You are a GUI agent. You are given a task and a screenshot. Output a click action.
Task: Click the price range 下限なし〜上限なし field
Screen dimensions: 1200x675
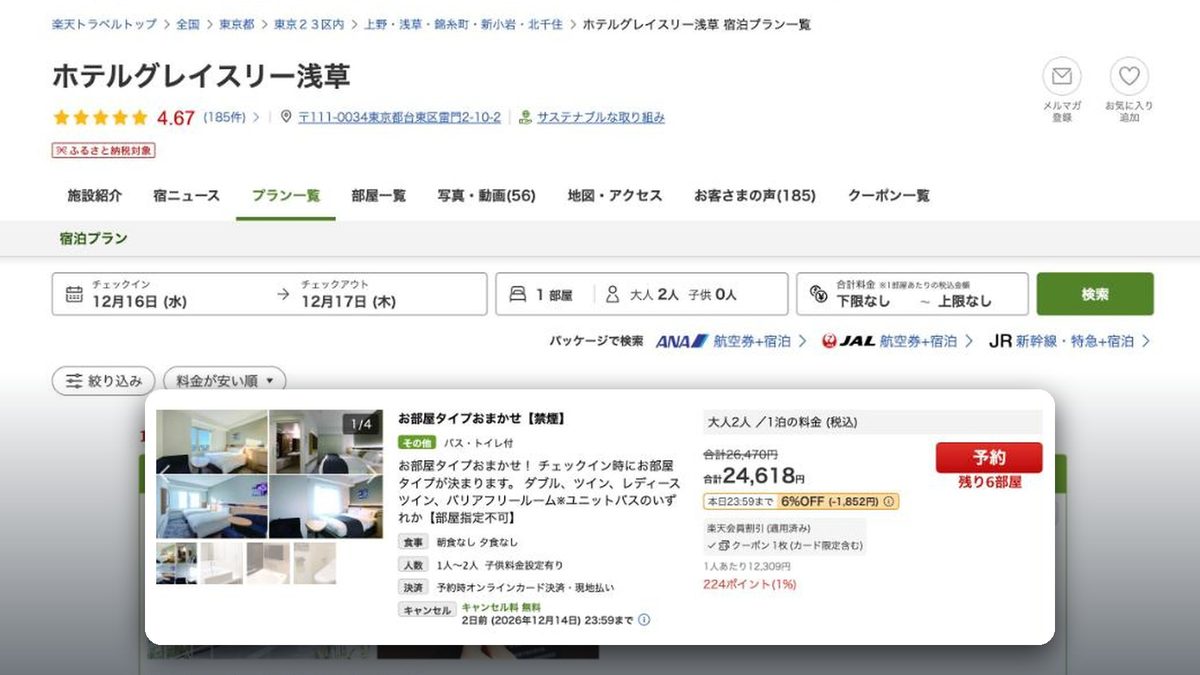[x=912, y=294]
